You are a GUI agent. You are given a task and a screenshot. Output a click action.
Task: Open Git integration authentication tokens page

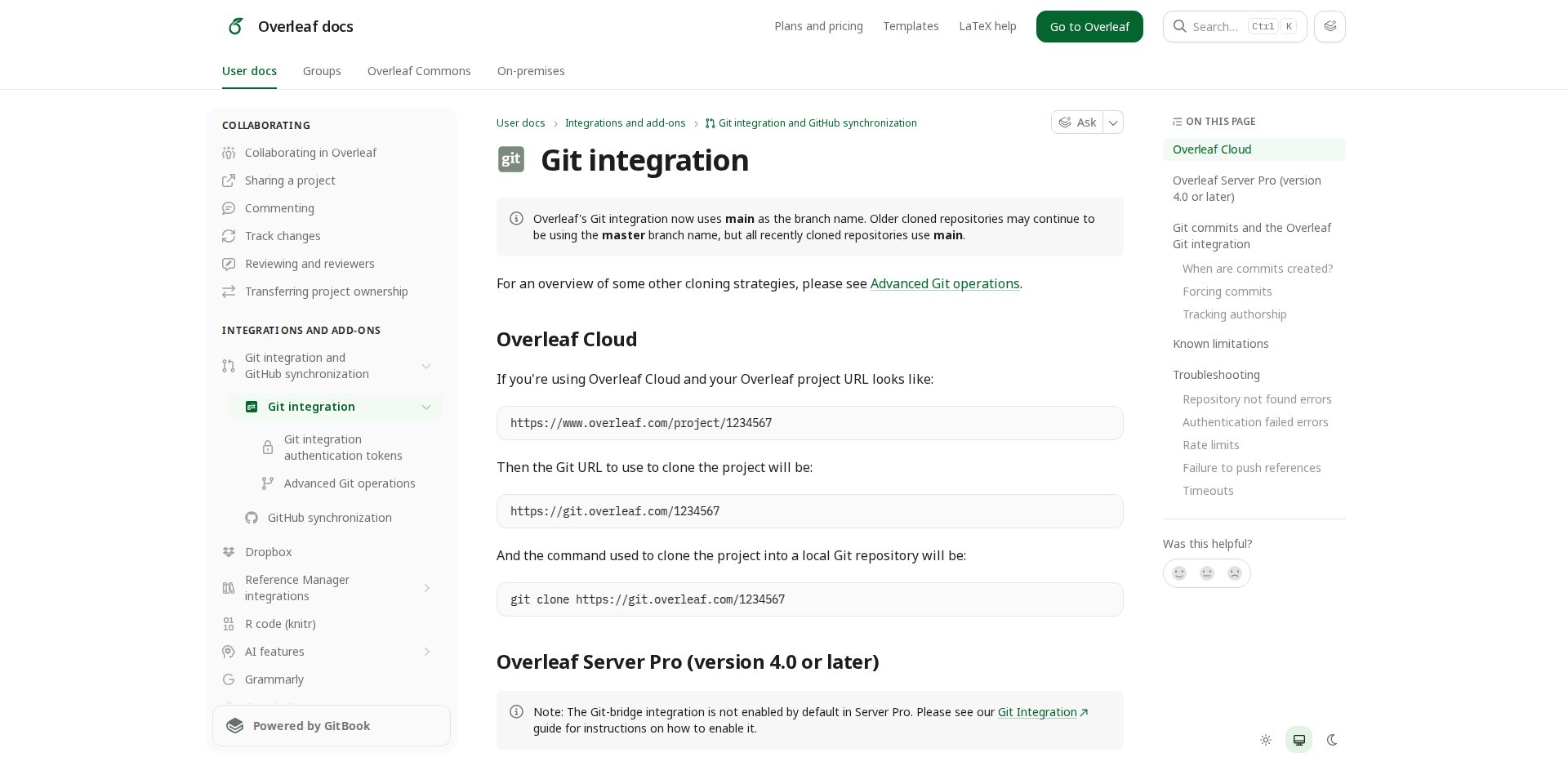(343, 448)
